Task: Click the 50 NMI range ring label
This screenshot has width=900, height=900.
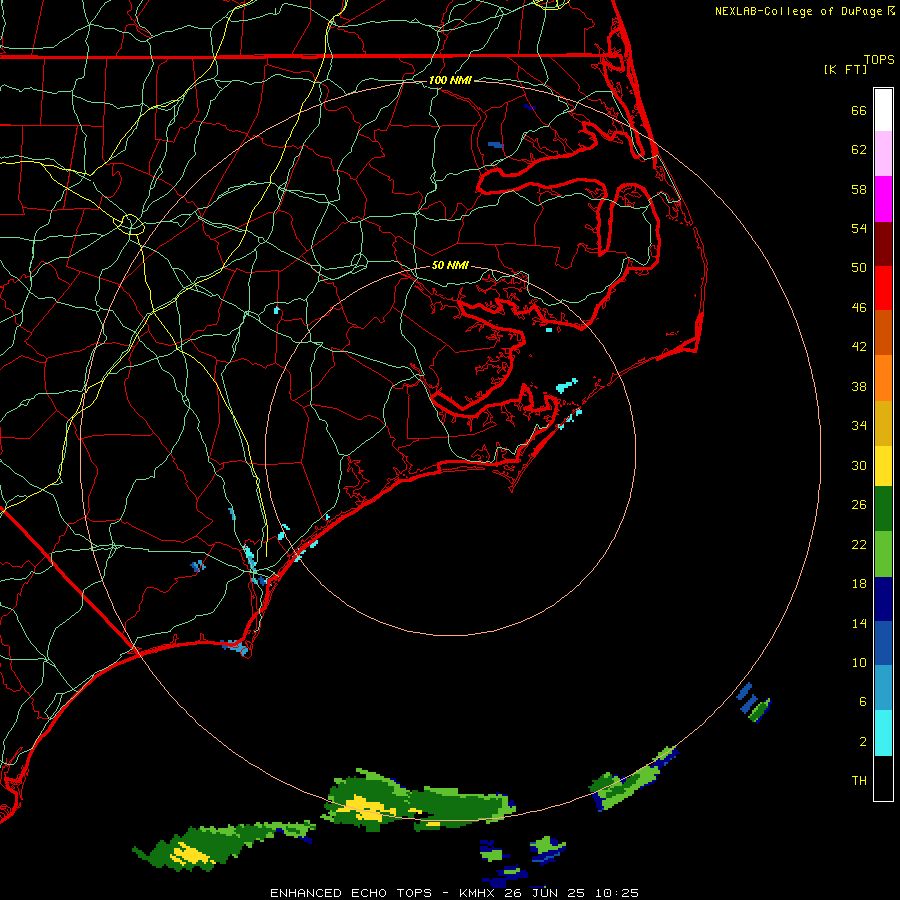Action: point(449,265)
